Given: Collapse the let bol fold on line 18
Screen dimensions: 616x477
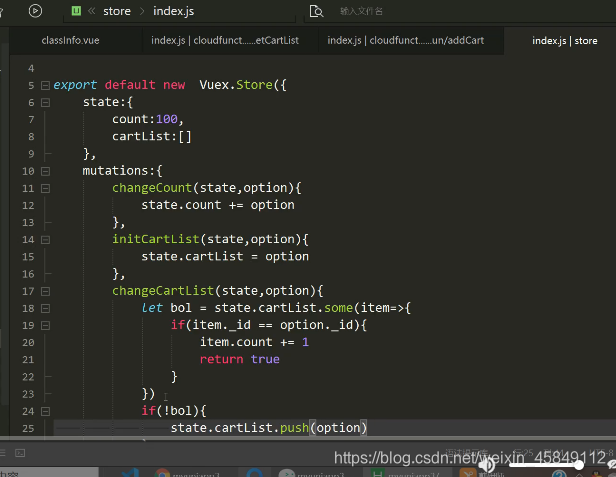Looking at the screenshot, I should coord(46,308).
